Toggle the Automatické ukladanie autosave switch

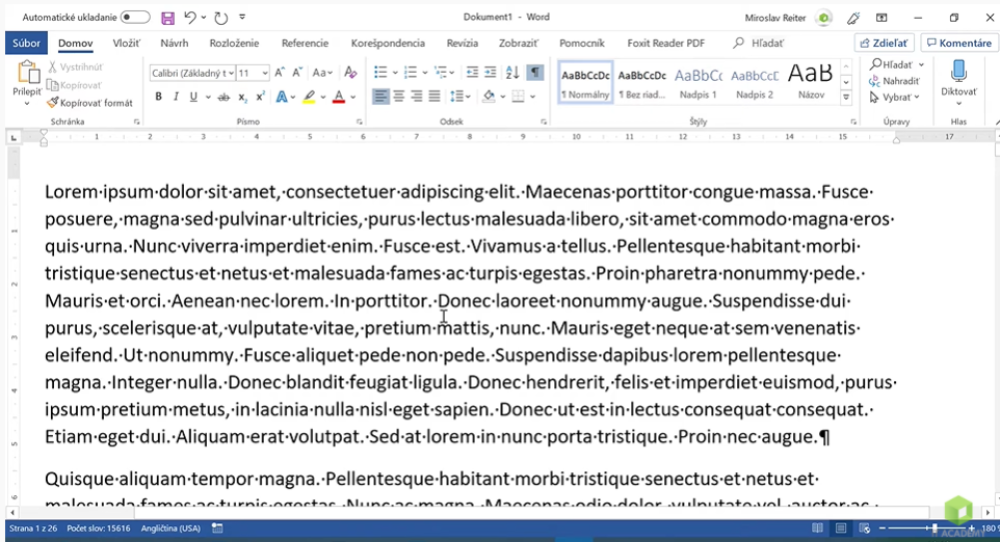coord(135,18)
